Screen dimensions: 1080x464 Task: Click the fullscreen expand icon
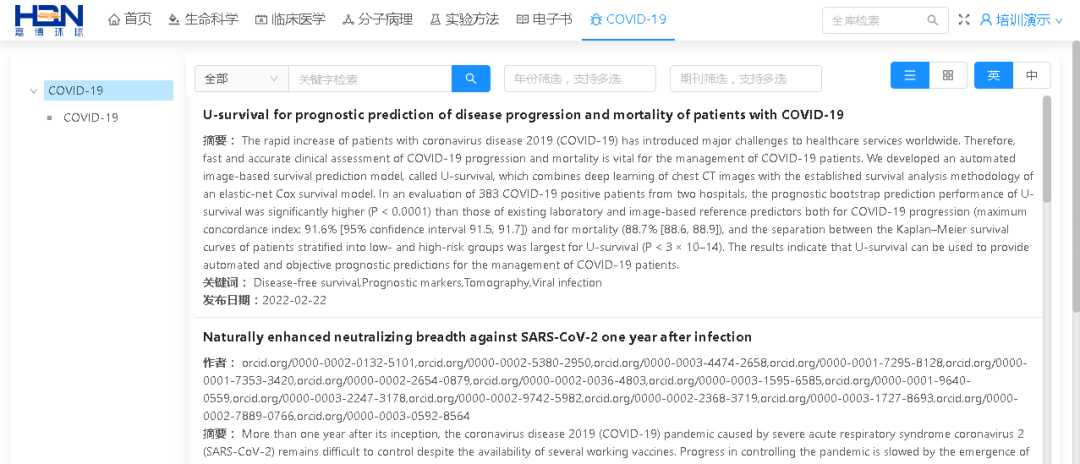click(964, 20)
